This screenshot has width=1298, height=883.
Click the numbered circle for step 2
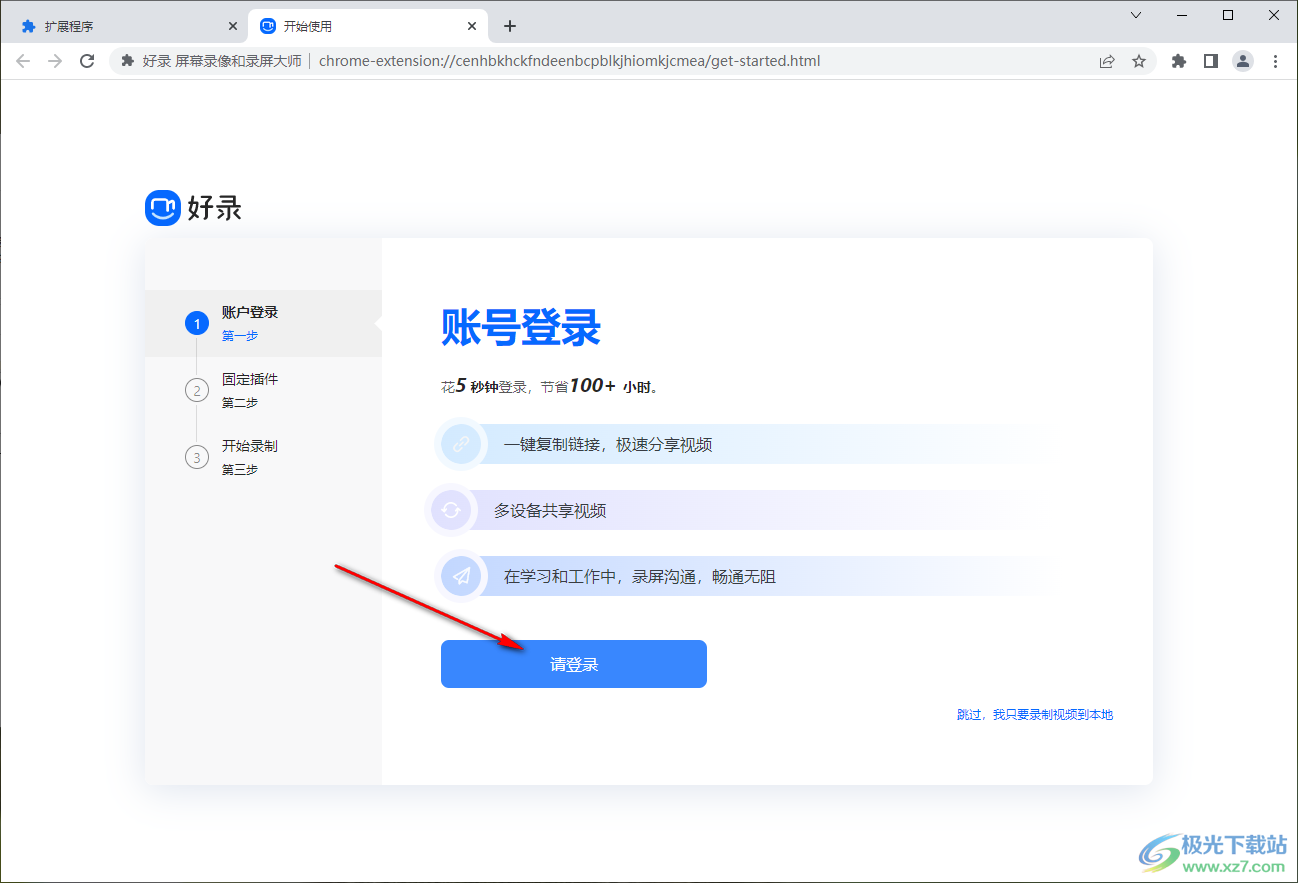pyautogui.click(x=197, y=390)
